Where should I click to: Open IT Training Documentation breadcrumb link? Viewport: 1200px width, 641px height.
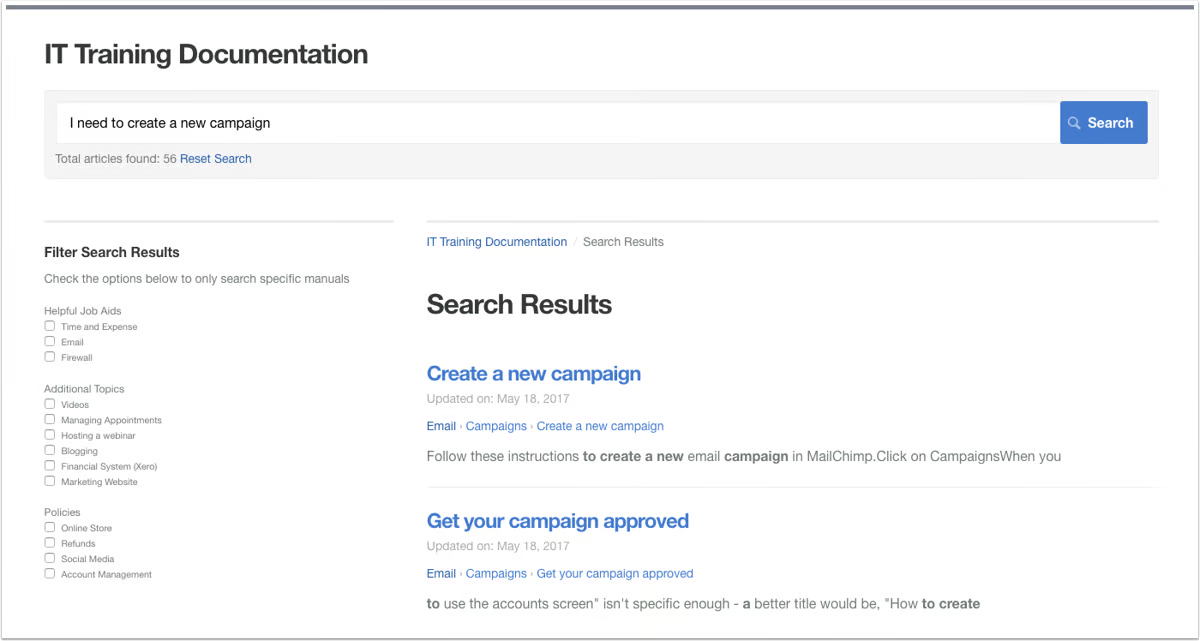(x=497, y=242)
